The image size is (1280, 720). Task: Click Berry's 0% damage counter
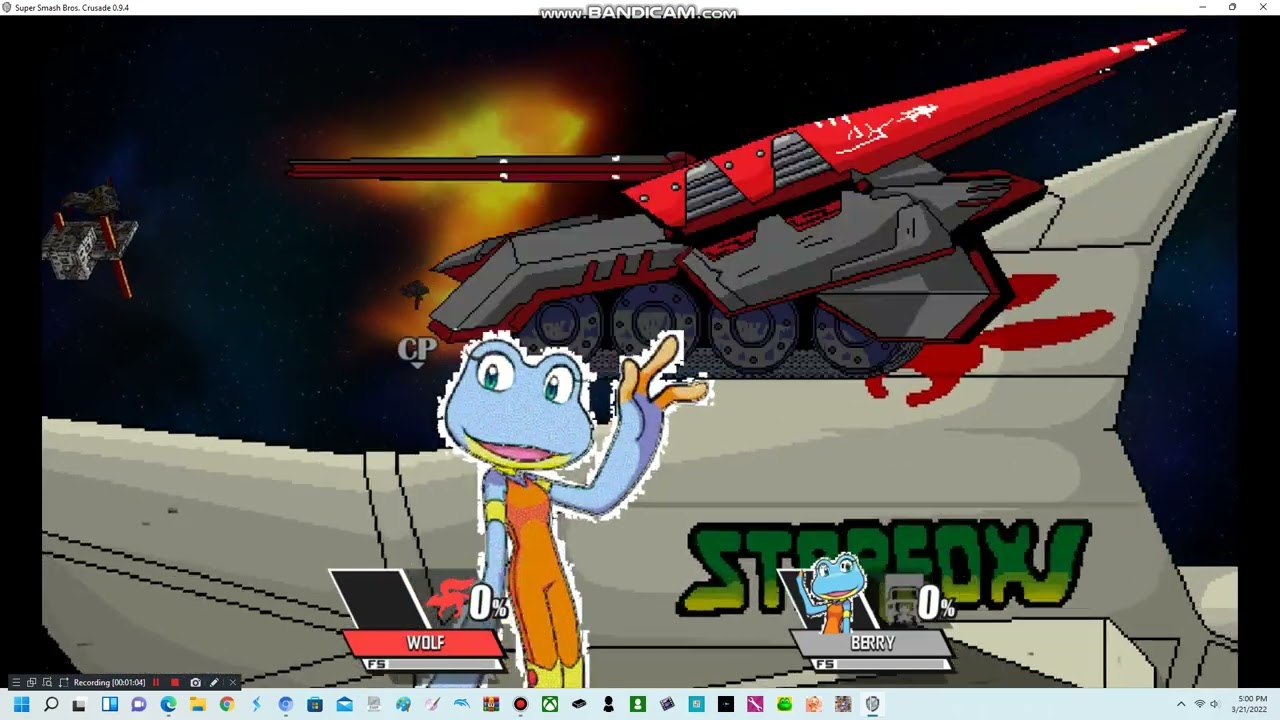[936, 603]
